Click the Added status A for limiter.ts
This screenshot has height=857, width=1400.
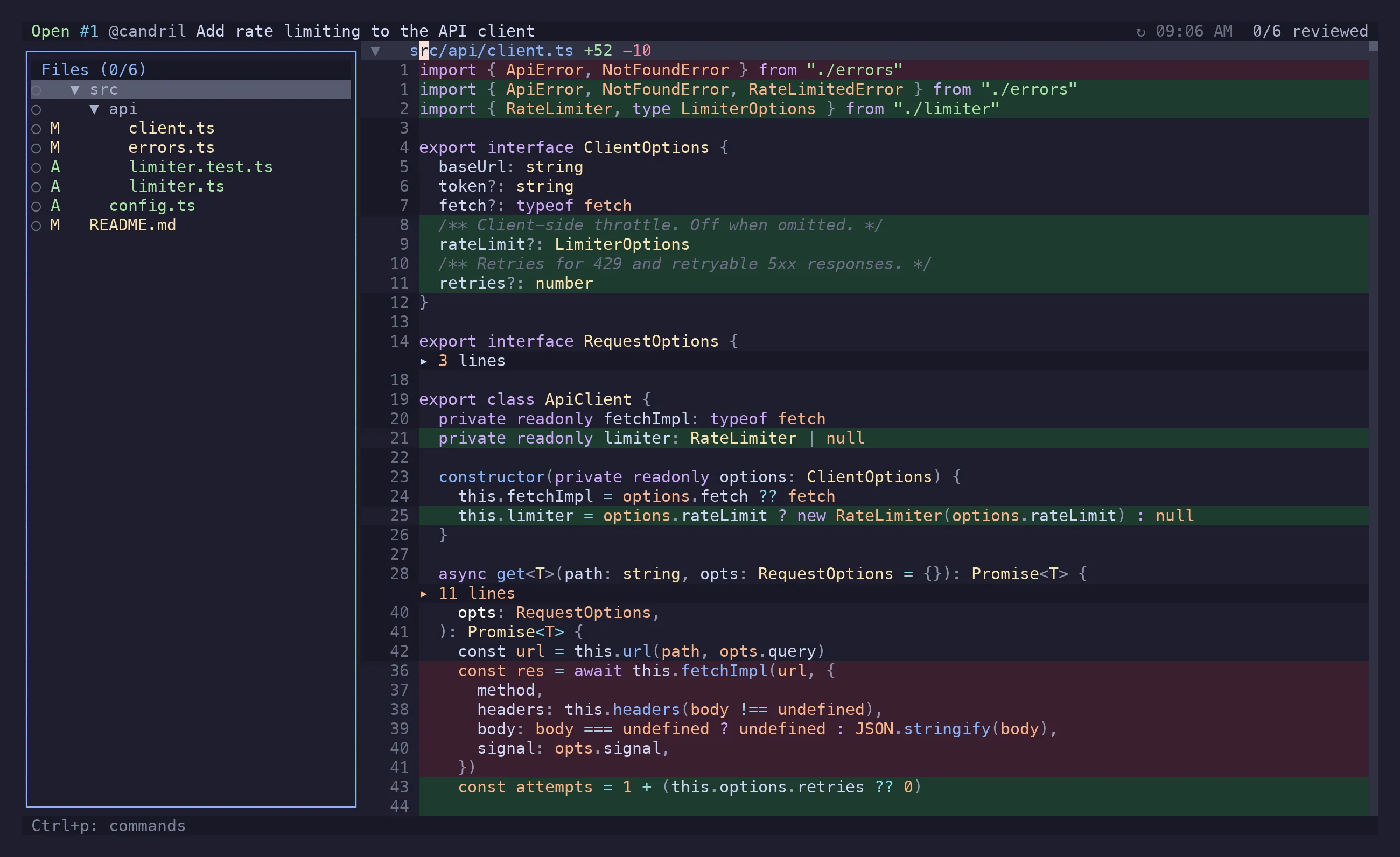click(55, 186)
